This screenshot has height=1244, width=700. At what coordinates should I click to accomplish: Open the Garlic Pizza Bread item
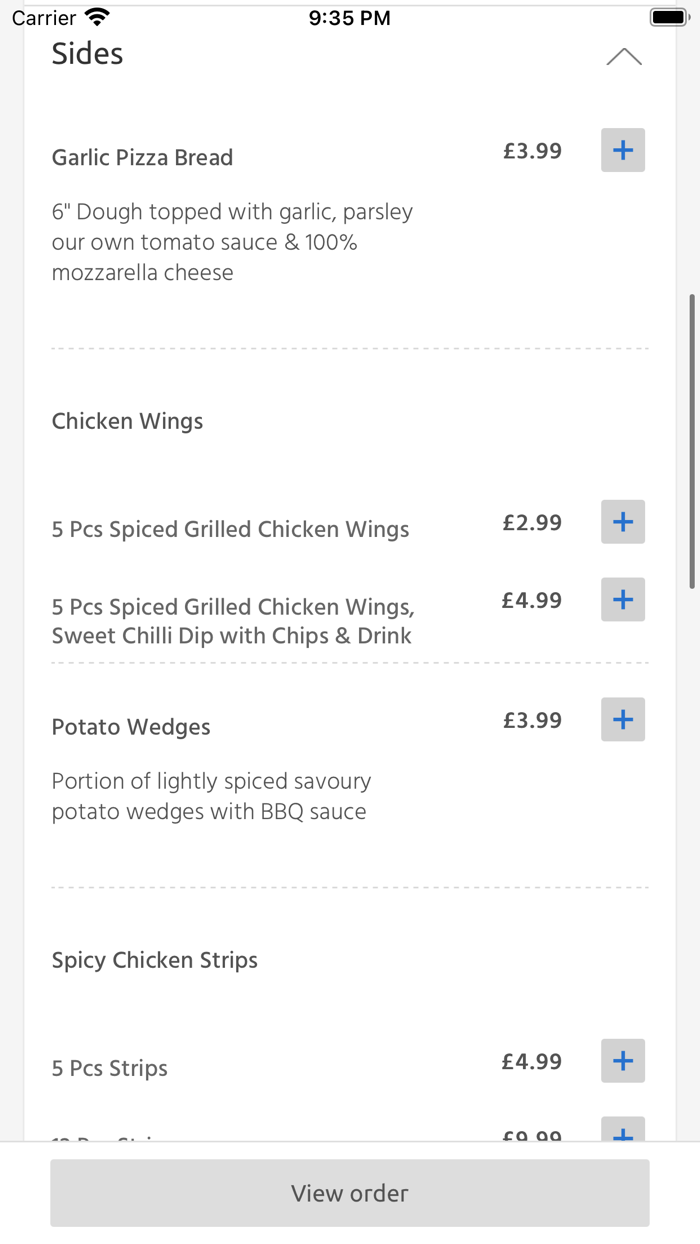click(x=142, y=157)
